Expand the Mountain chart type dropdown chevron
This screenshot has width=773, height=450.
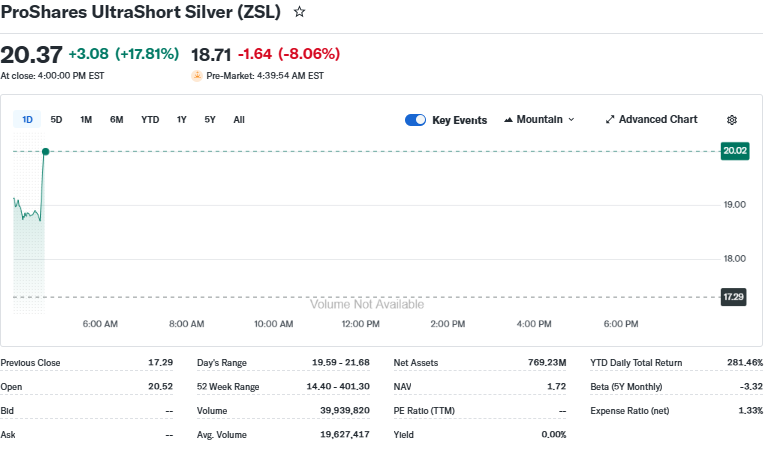point(571,120)
